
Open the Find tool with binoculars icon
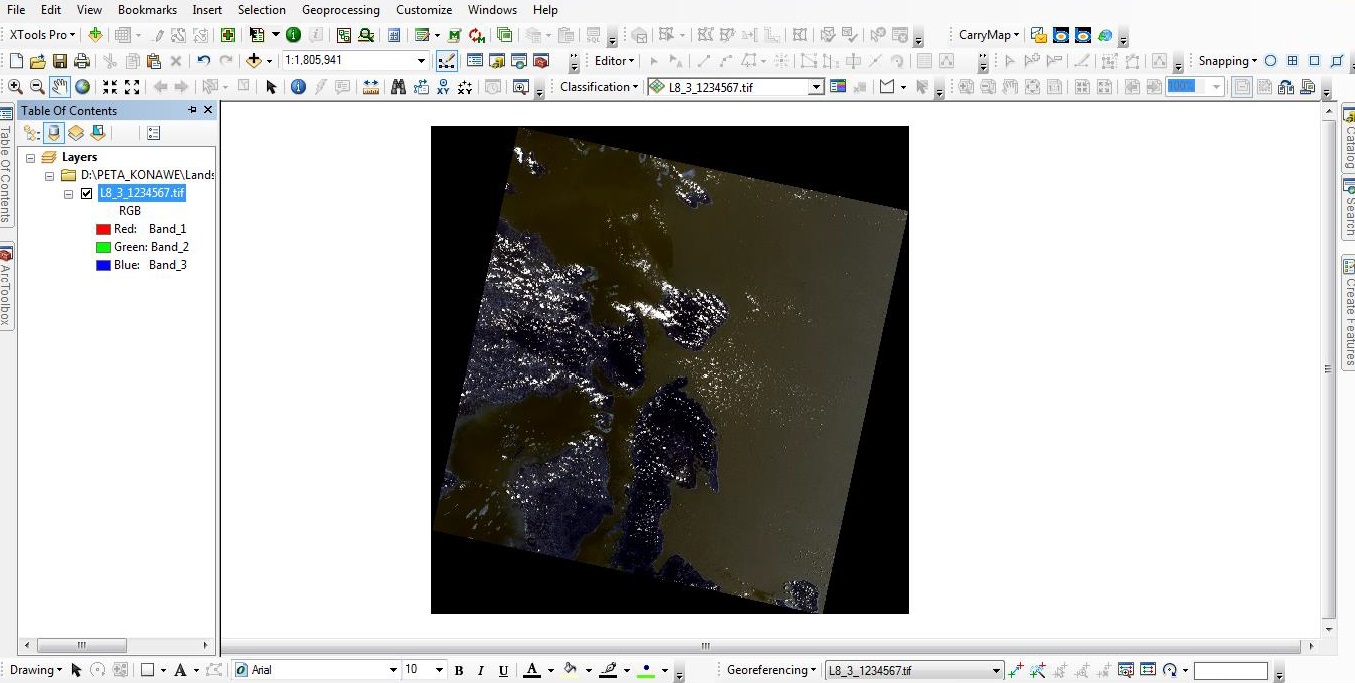(399, 86)
